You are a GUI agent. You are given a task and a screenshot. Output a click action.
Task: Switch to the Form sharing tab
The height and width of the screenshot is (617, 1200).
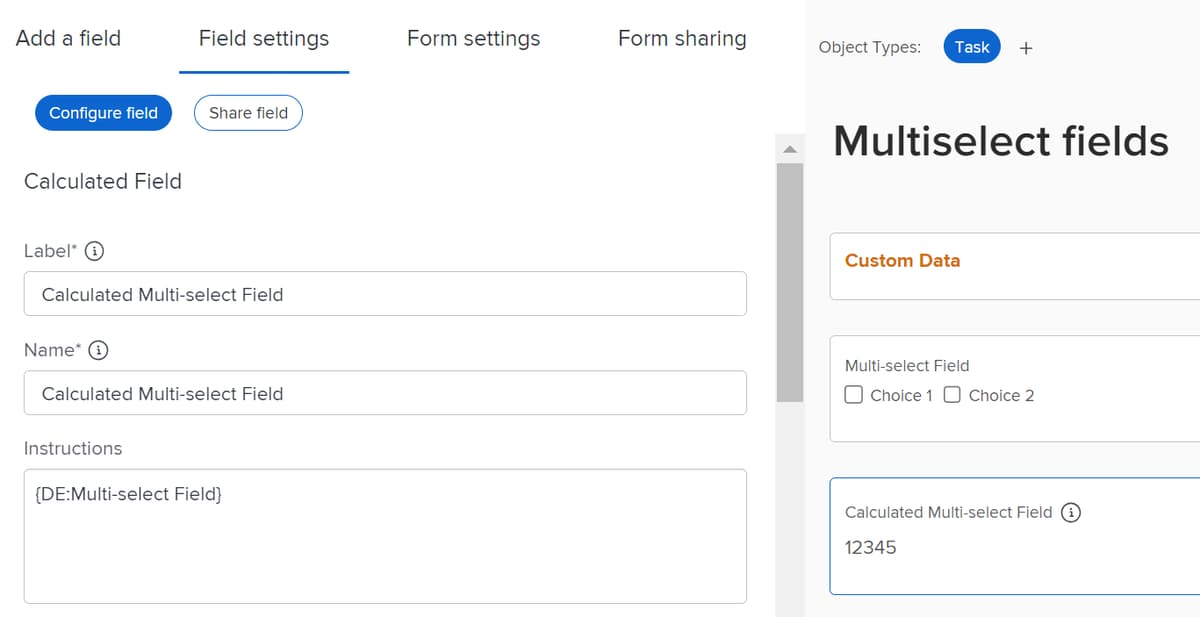tap(681, 38)
